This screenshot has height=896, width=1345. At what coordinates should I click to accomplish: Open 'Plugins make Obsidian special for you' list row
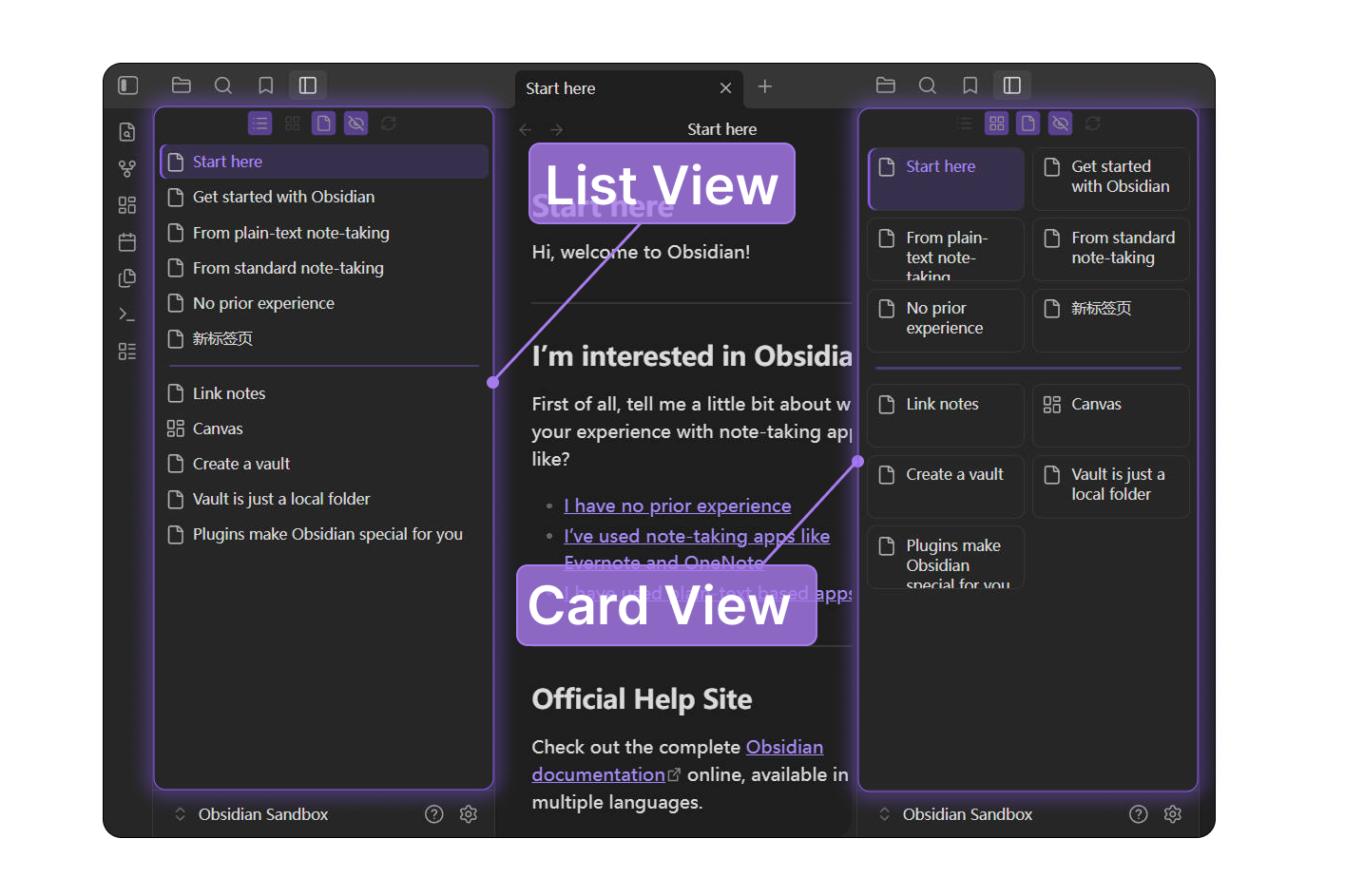324,534
